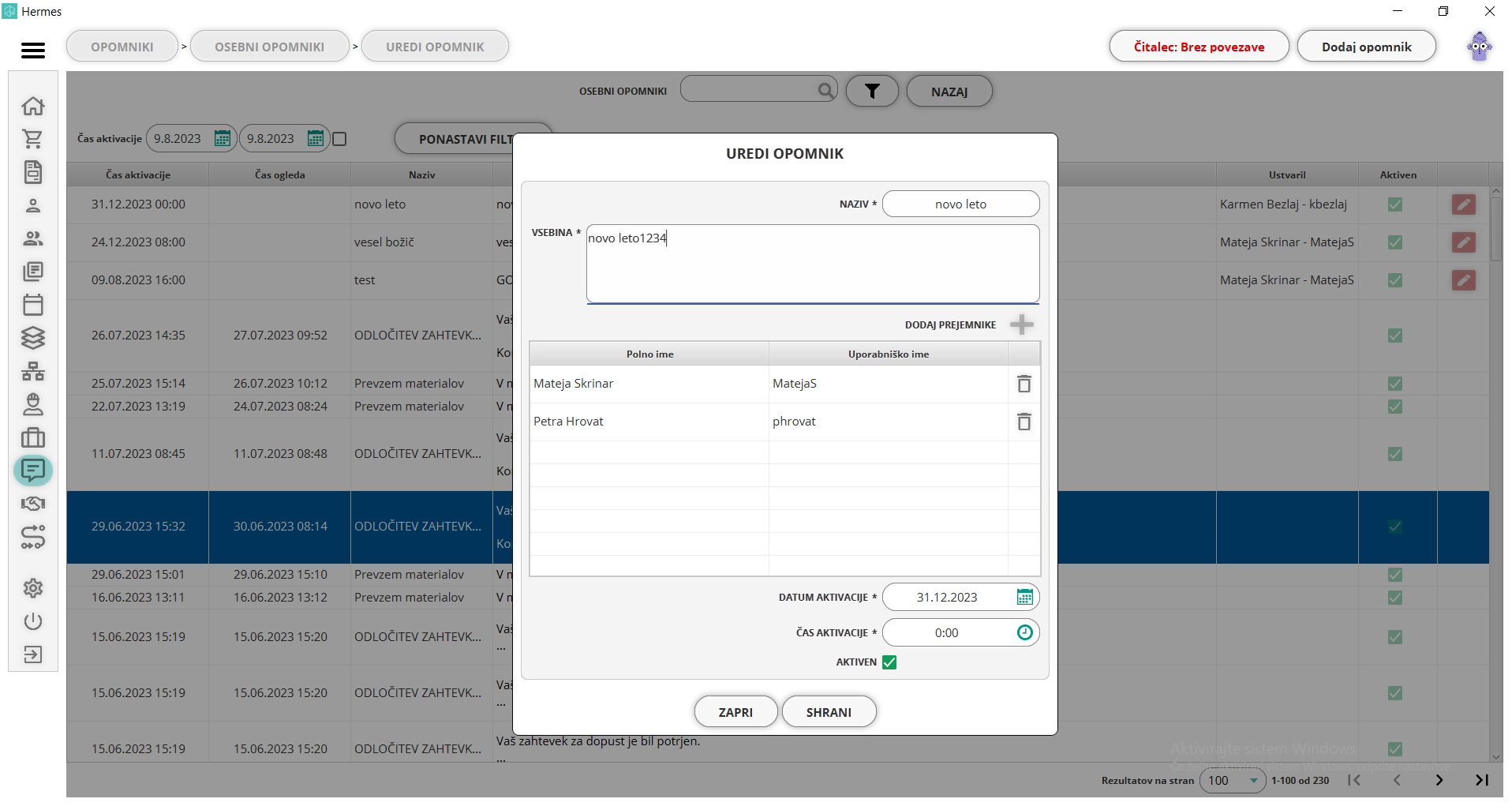Click Čitalec: Brez povezave button
Screen dimensions: 1512x810
[1199, 47]
